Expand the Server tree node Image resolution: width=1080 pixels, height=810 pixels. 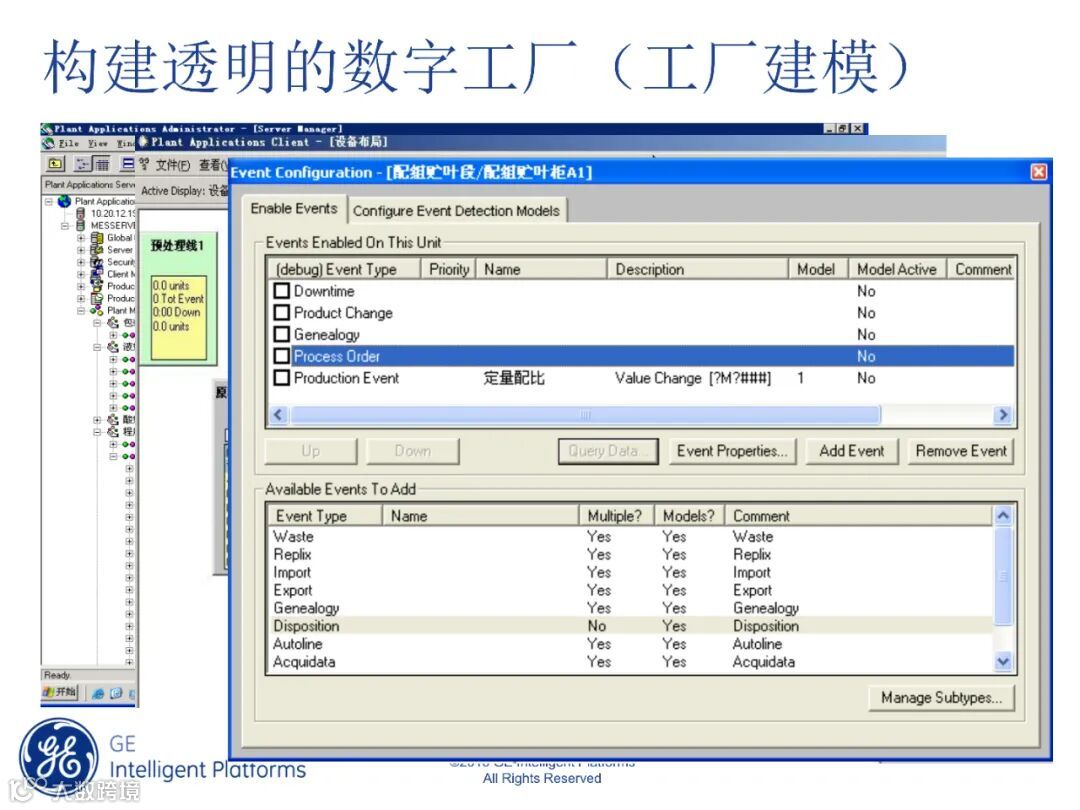click(x=81, y=249)
